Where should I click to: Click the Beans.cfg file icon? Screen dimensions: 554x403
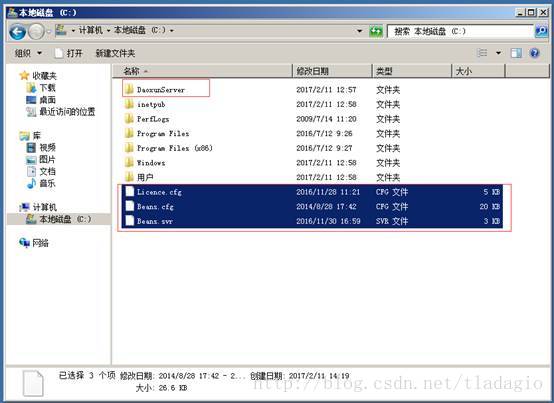click(x=130, y=206)
